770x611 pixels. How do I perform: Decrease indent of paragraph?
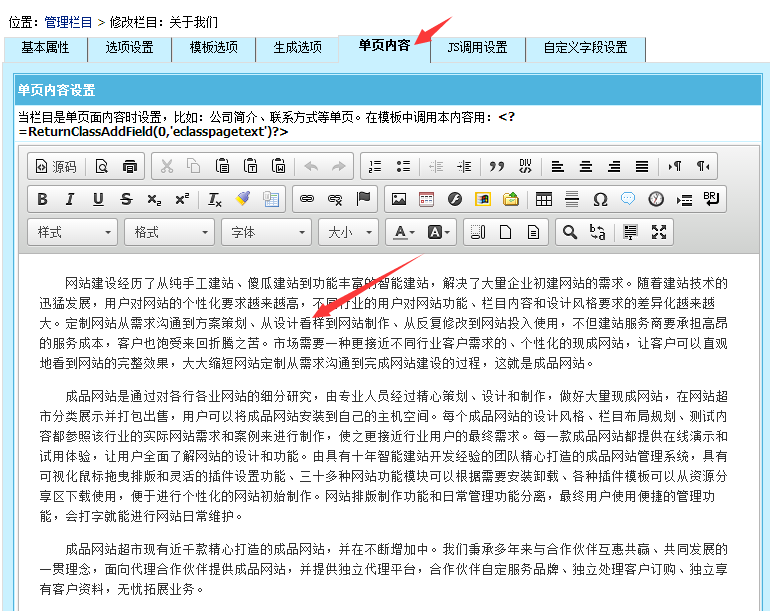(436, 167)
